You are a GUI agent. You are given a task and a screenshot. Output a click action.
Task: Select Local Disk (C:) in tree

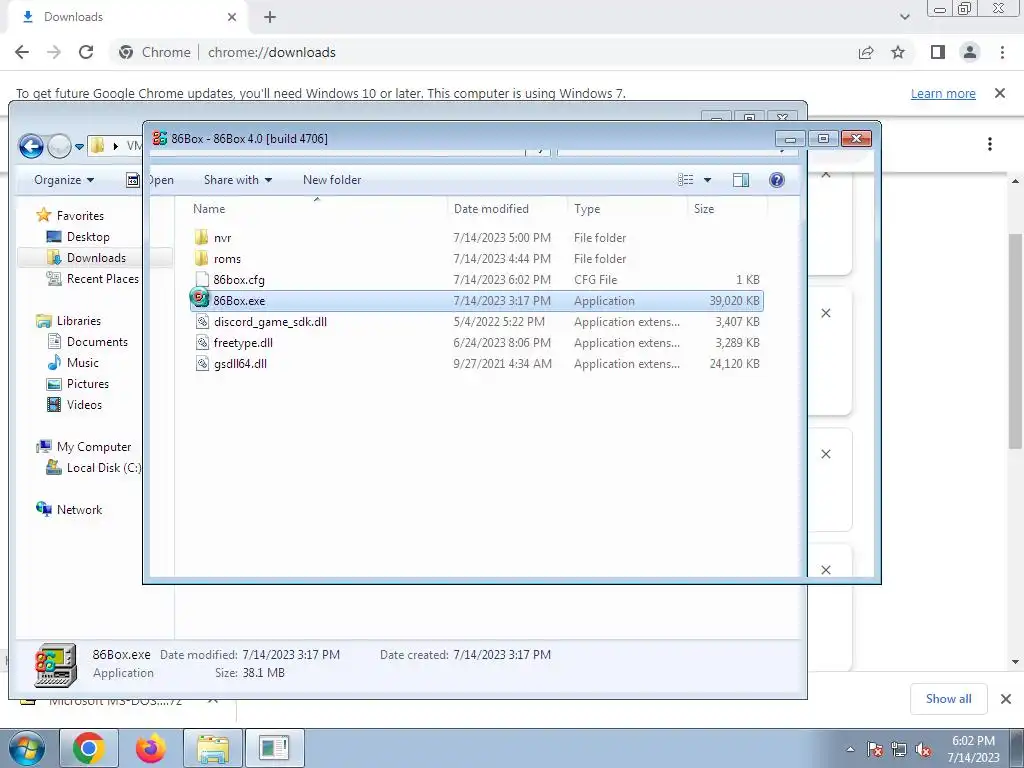pyautogui.click(x=93, y=468)
